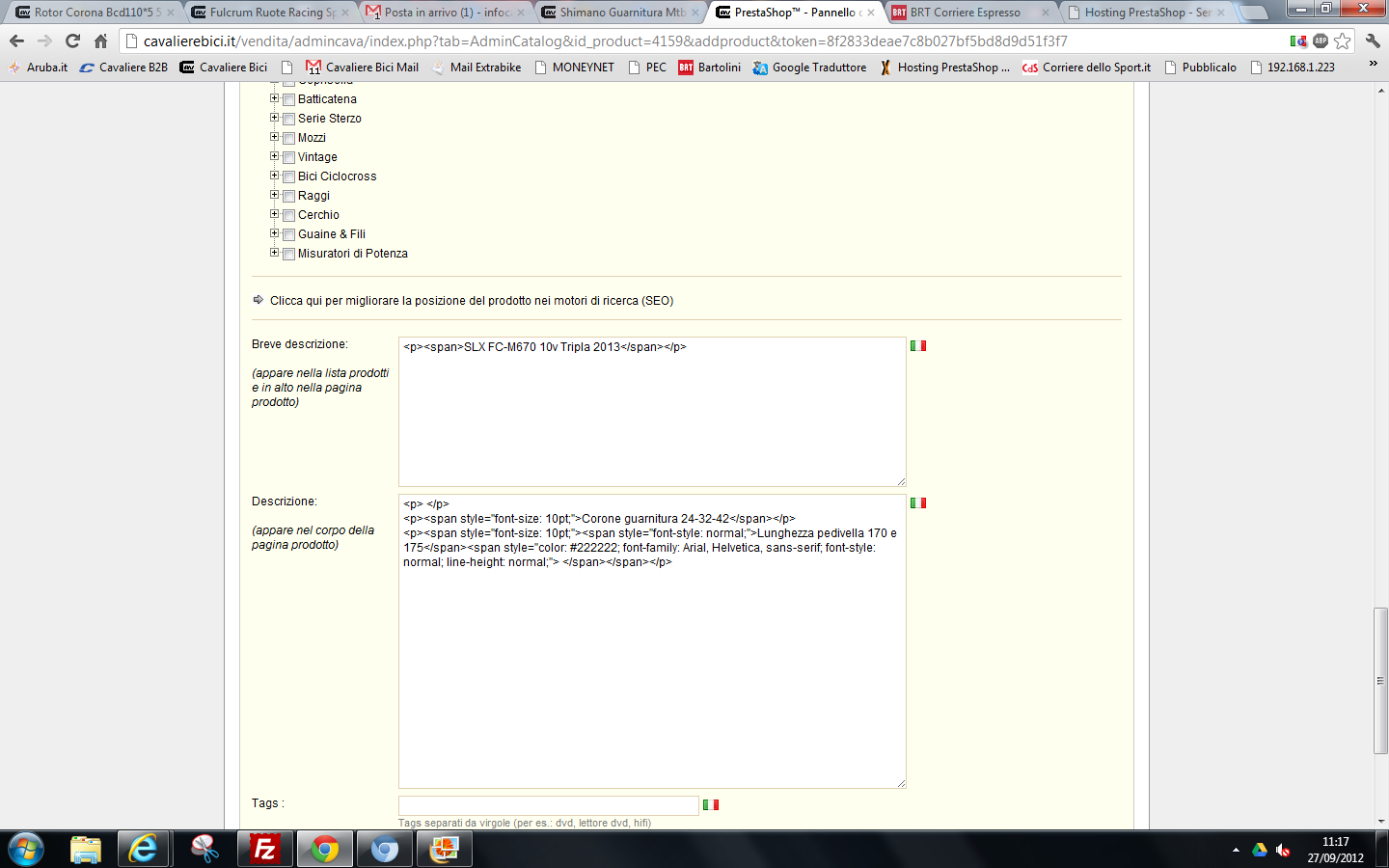The width and height of the screenshot is (1389, 868).
Task: Check the Cerchio category checkbox
Action: click(288, 215)
